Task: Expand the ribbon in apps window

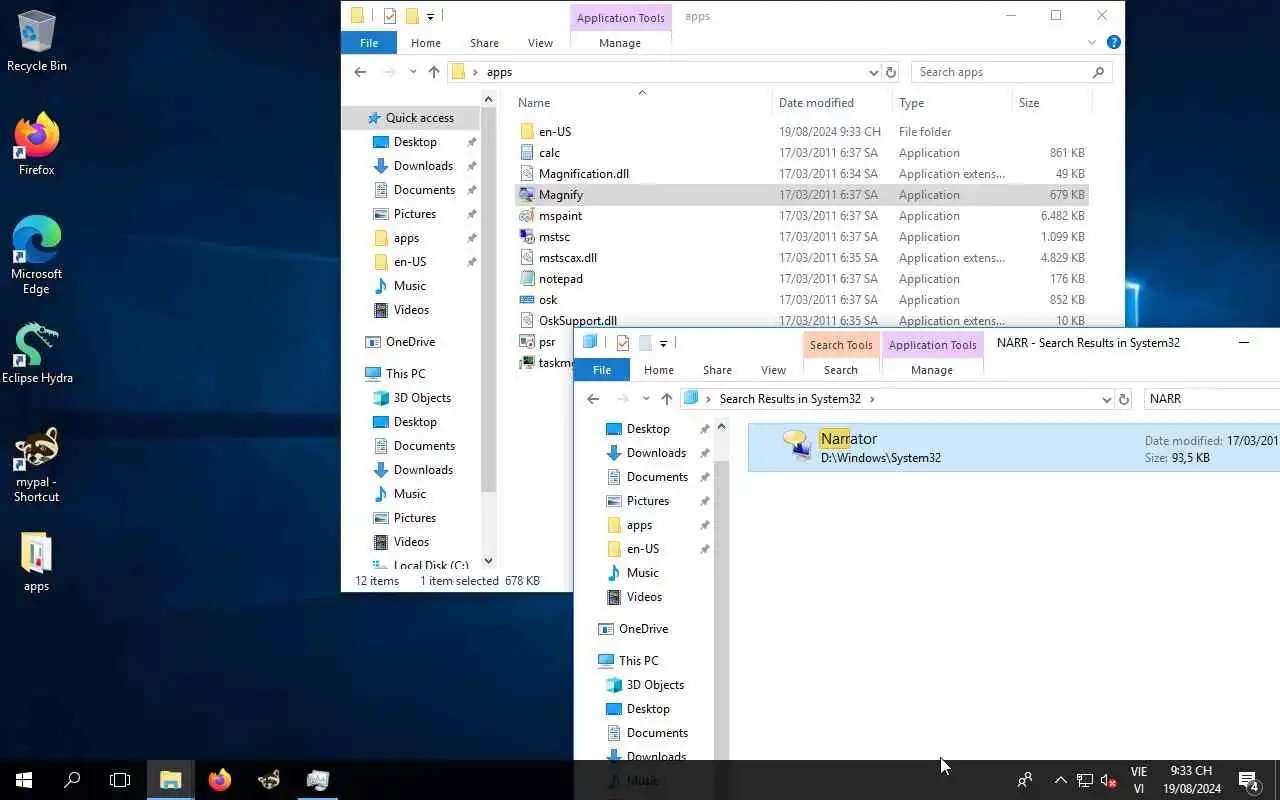Action: (x=1092, y=43)
